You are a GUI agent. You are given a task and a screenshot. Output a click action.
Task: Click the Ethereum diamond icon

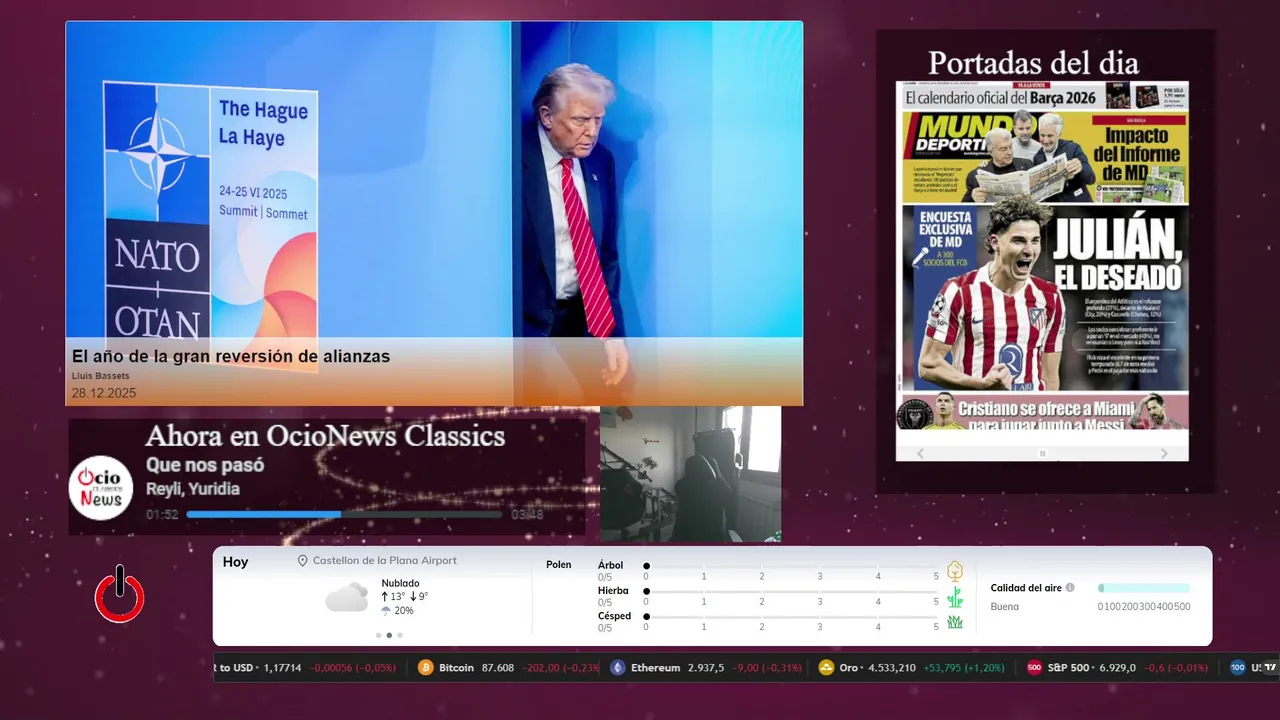(618, 668)
